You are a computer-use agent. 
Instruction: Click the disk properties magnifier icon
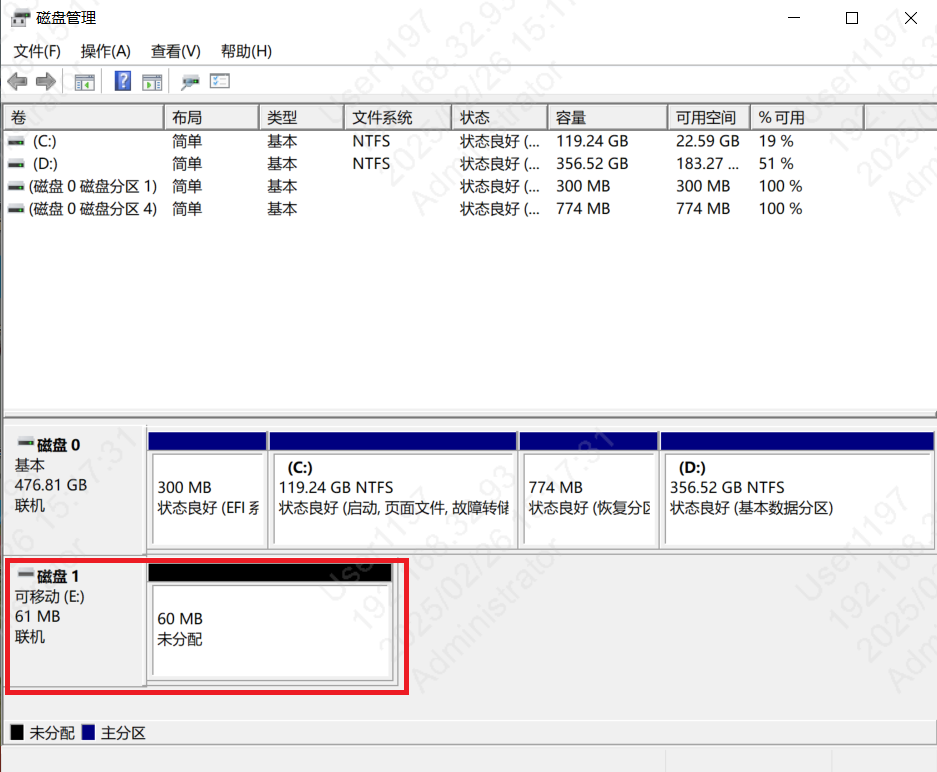(x=190, y=81)
